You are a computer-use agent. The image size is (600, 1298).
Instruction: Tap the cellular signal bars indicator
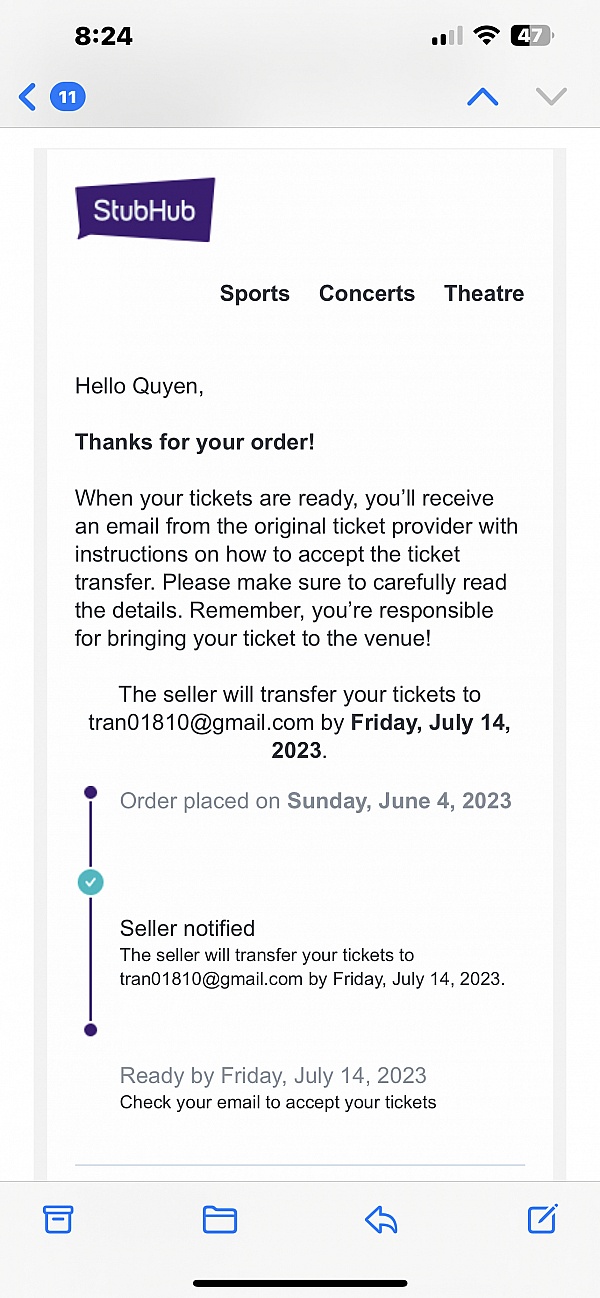(x=446, y=34)
